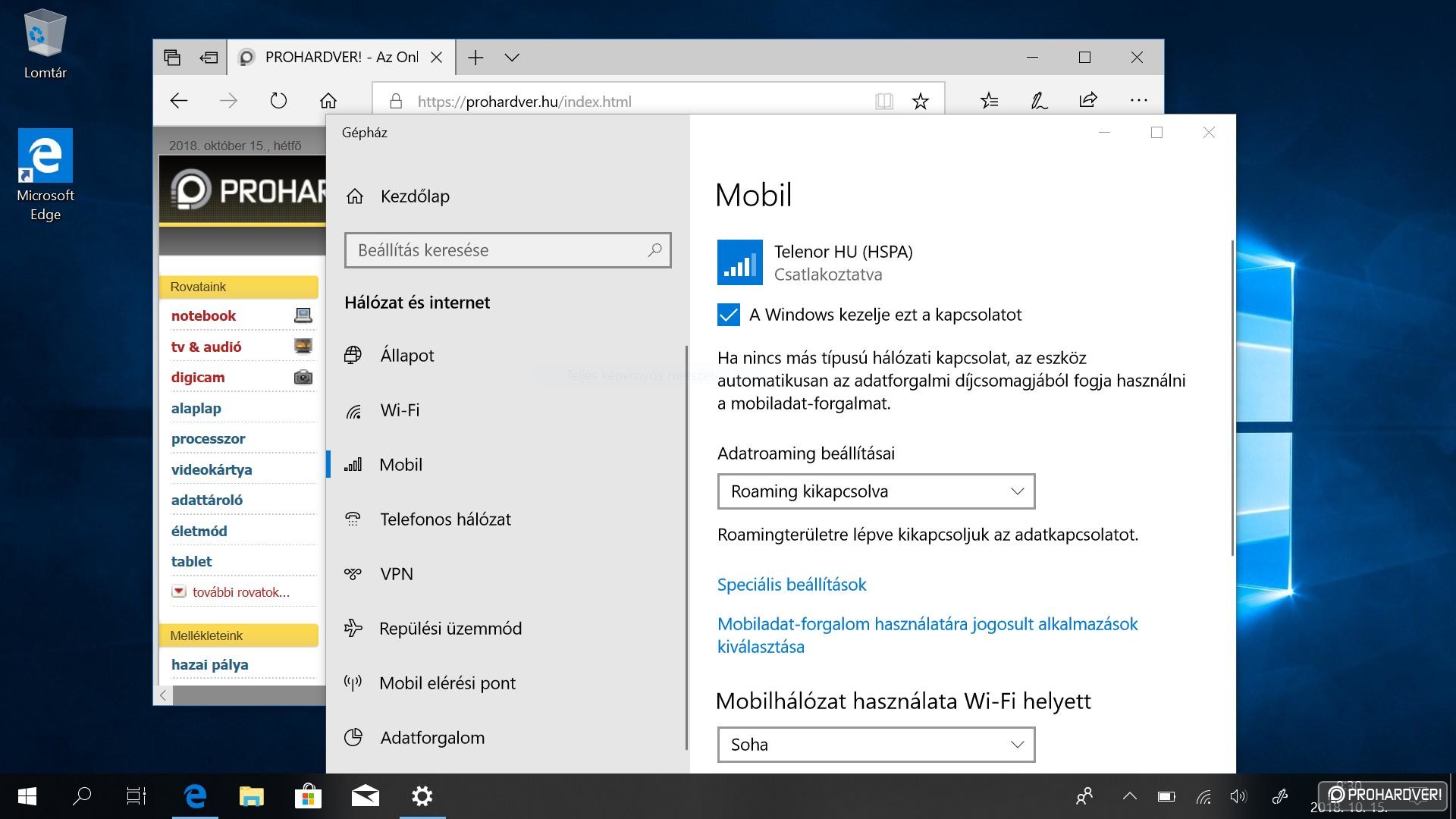Open Roaming kikapcsolva dropdown
1456x819 pixels.
click(876, 491)
